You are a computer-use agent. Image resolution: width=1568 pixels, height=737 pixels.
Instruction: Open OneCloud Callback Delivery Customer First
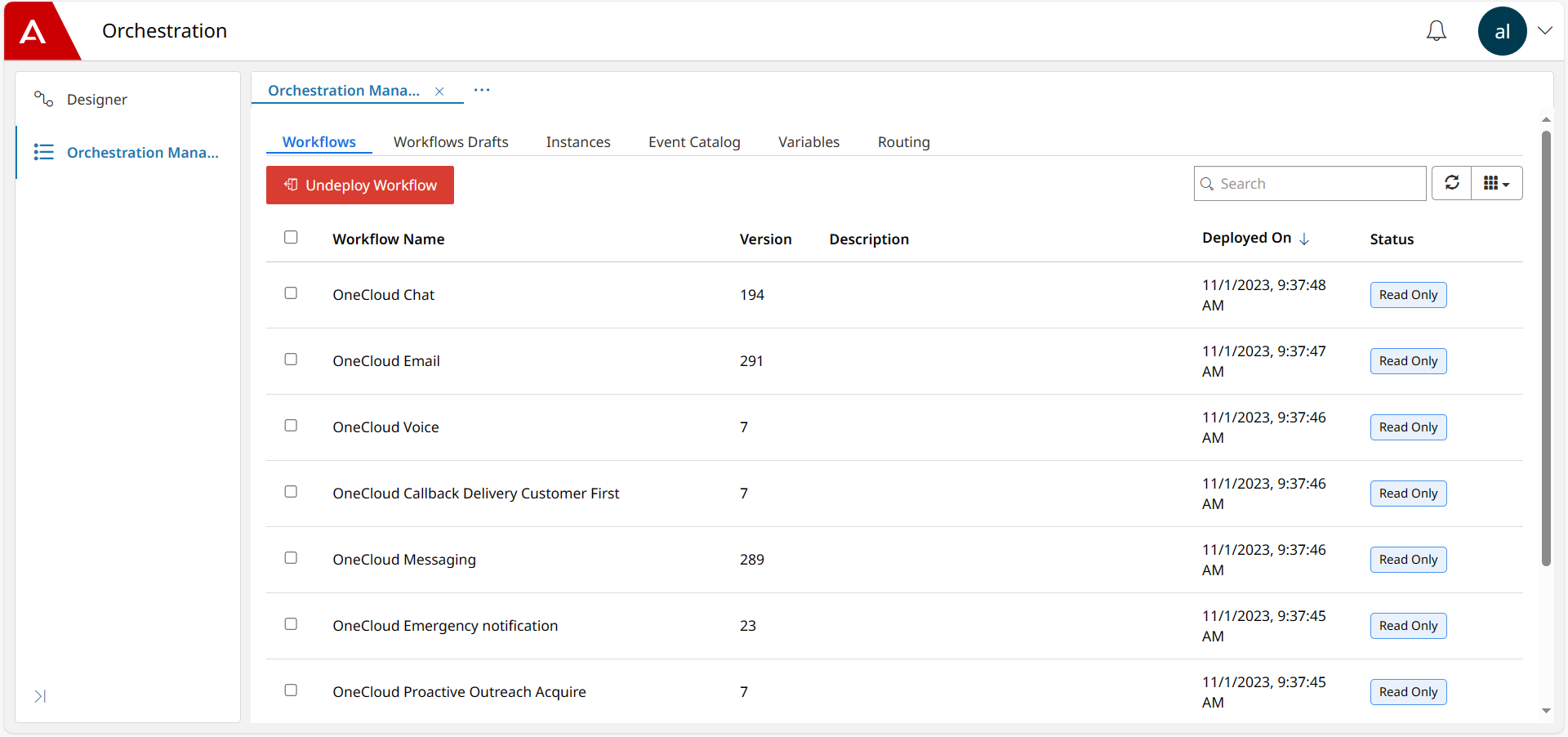[476, 494]
